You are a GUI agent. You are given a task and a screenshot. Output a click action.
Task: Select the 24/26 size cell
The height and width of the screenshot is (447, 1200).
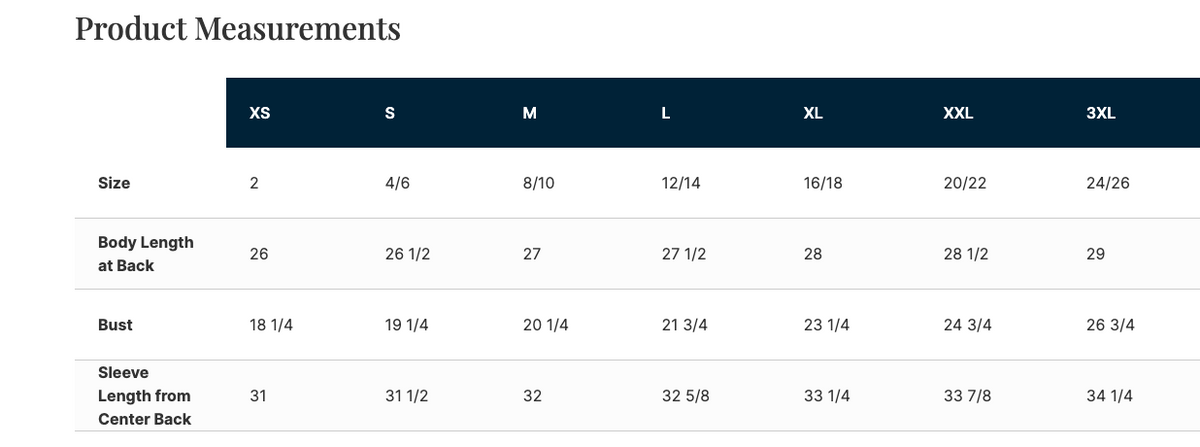(1108, 183)
